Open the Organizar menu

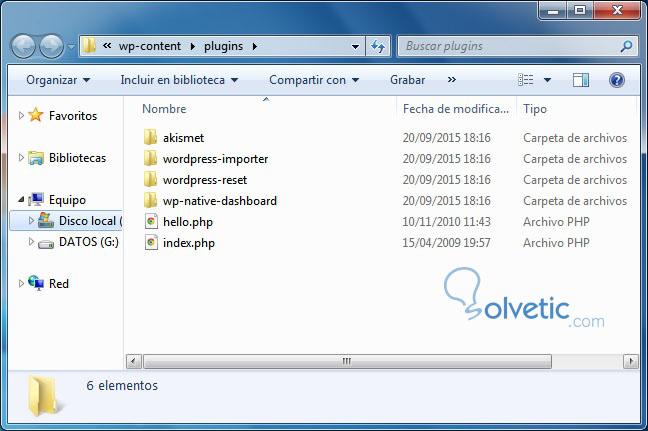[x=58, y=80]
